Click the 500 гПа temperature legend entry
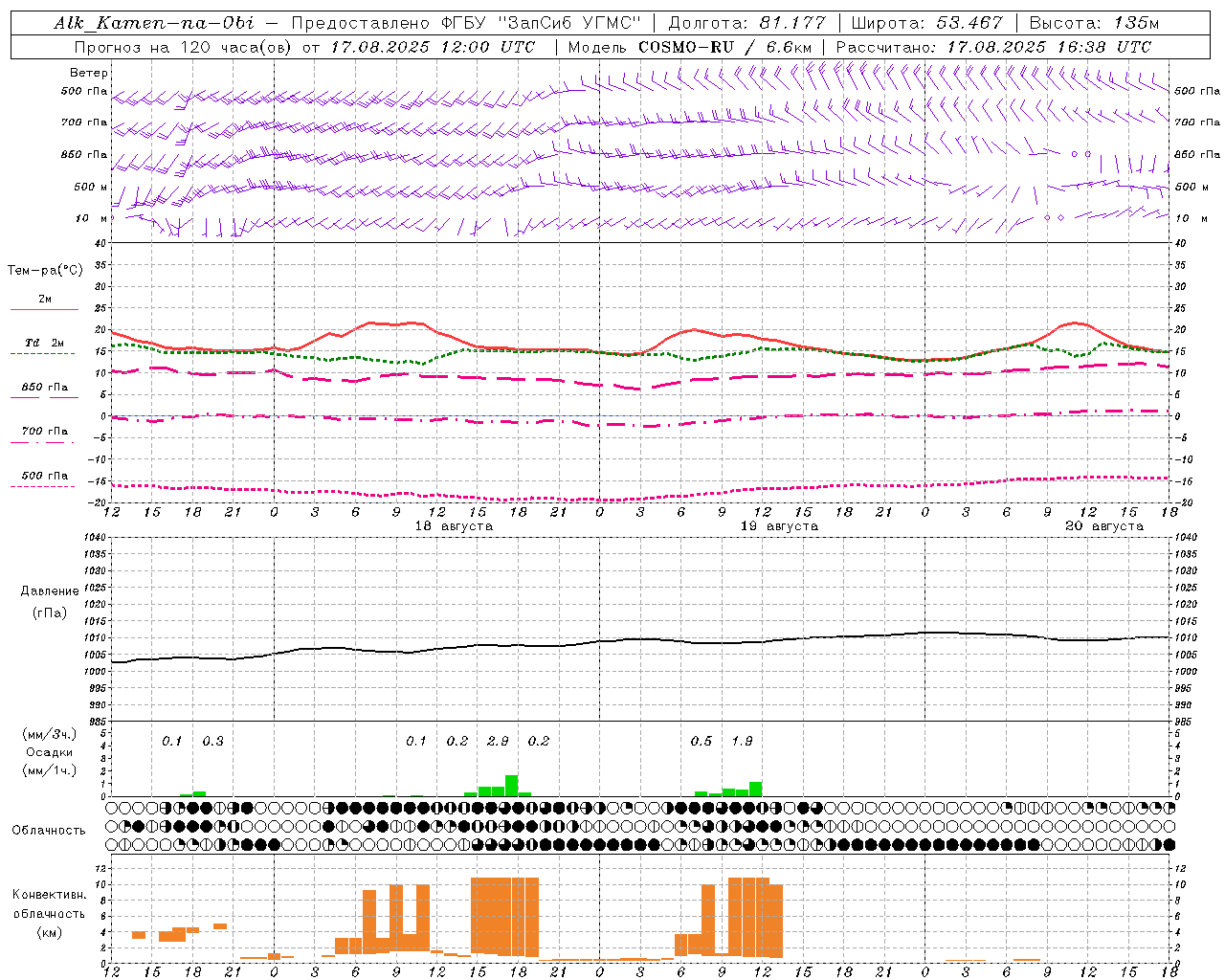1225x980 pixels. pos(44,476)
